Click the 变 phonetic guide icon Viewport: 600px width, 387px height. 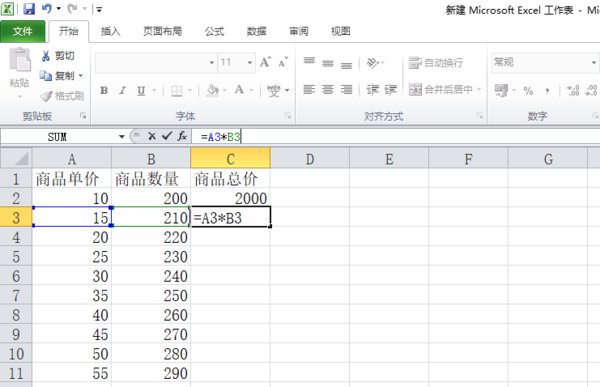pyautogui.click(x=273, y=91)
